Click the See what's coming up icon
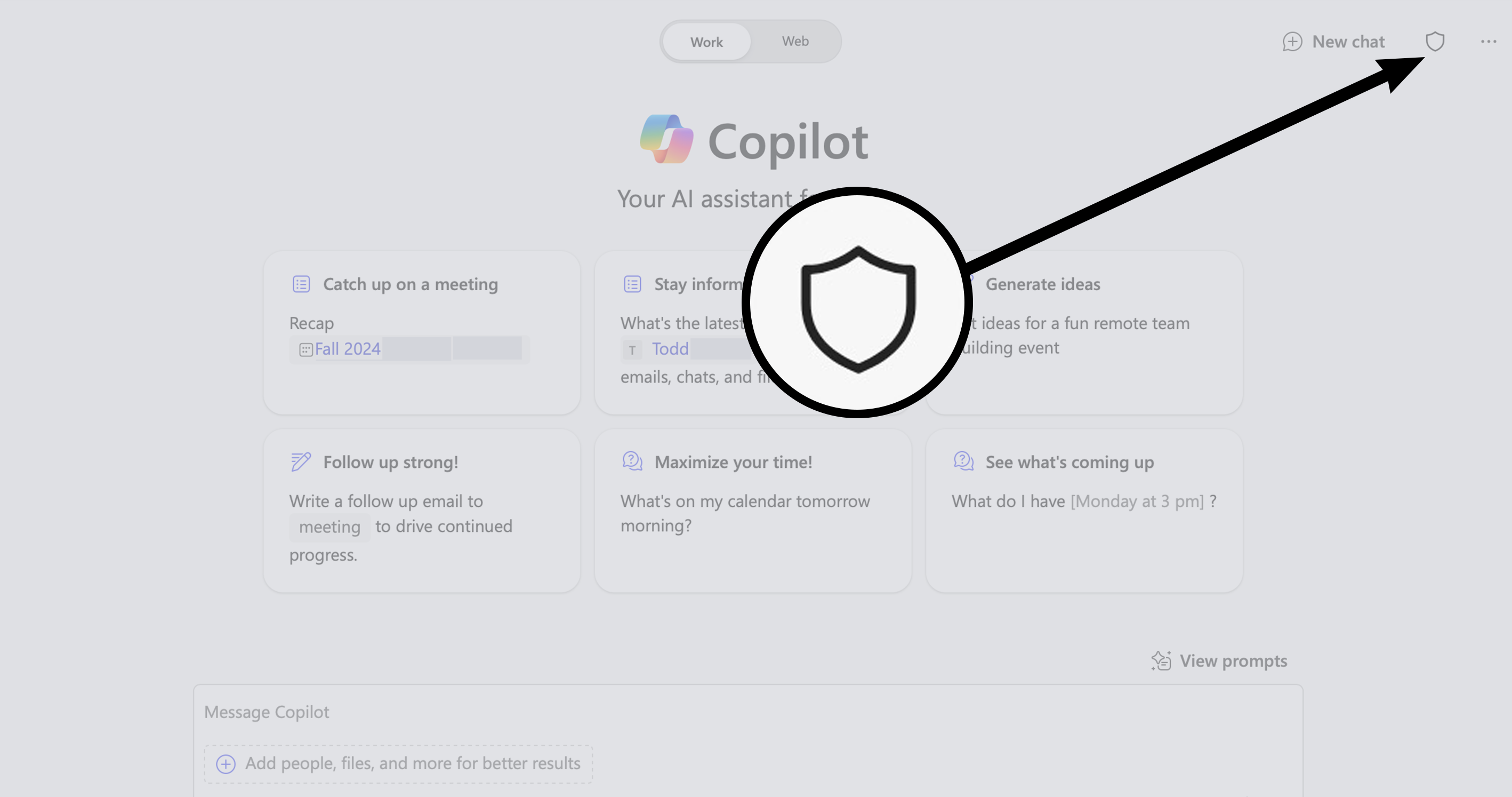This screenshot has width=1512, height=797. click(961, 461)
